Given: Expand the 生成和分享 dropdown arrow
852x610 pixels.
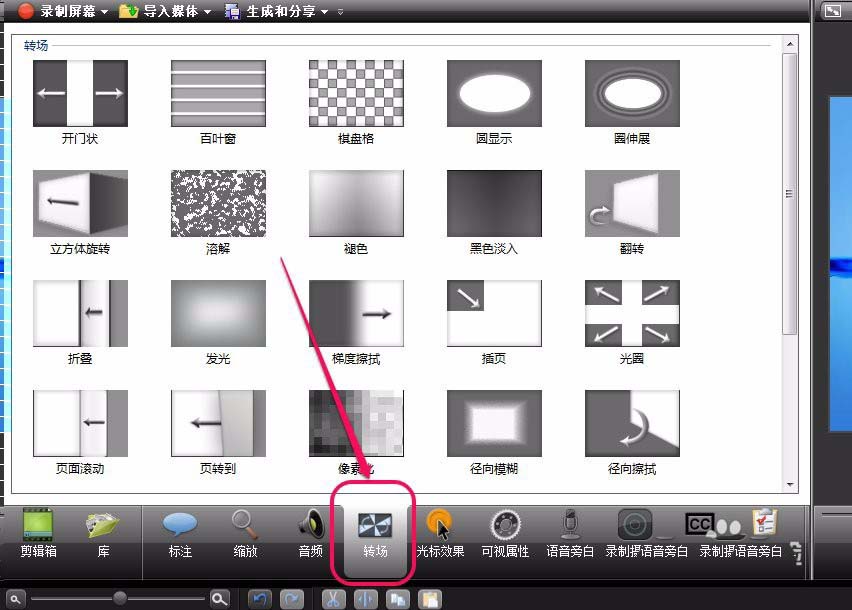Looking at the screenshot, I should pyautogui.click(x=325, y=11).
